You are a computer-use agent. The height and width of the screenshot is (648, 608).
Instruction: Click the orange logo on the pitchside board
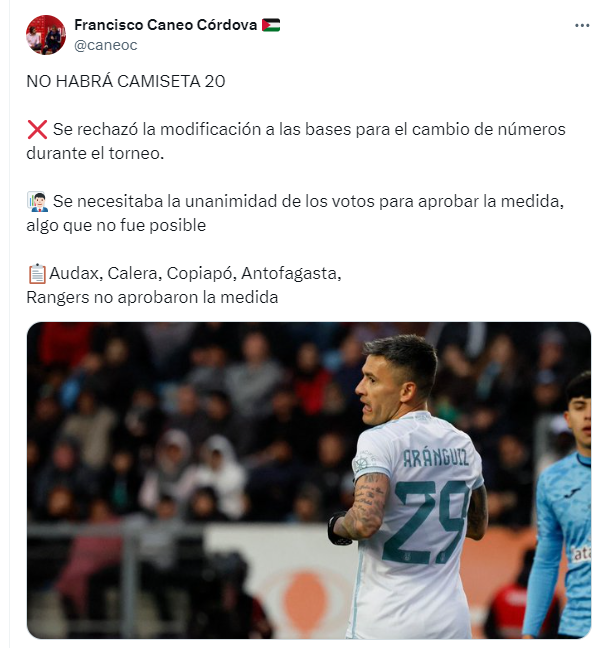[306, 599]
